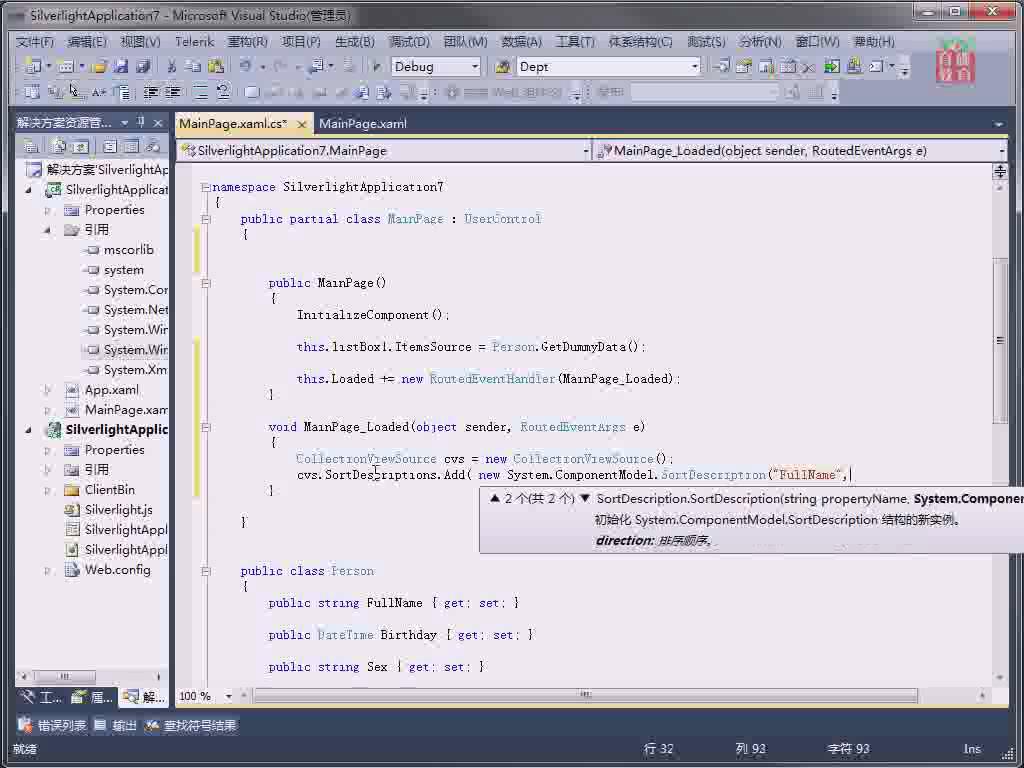Open the 查找符号结果 panel tab
The width and height of the screenshot is (1024, 768).
coord(191,726)
